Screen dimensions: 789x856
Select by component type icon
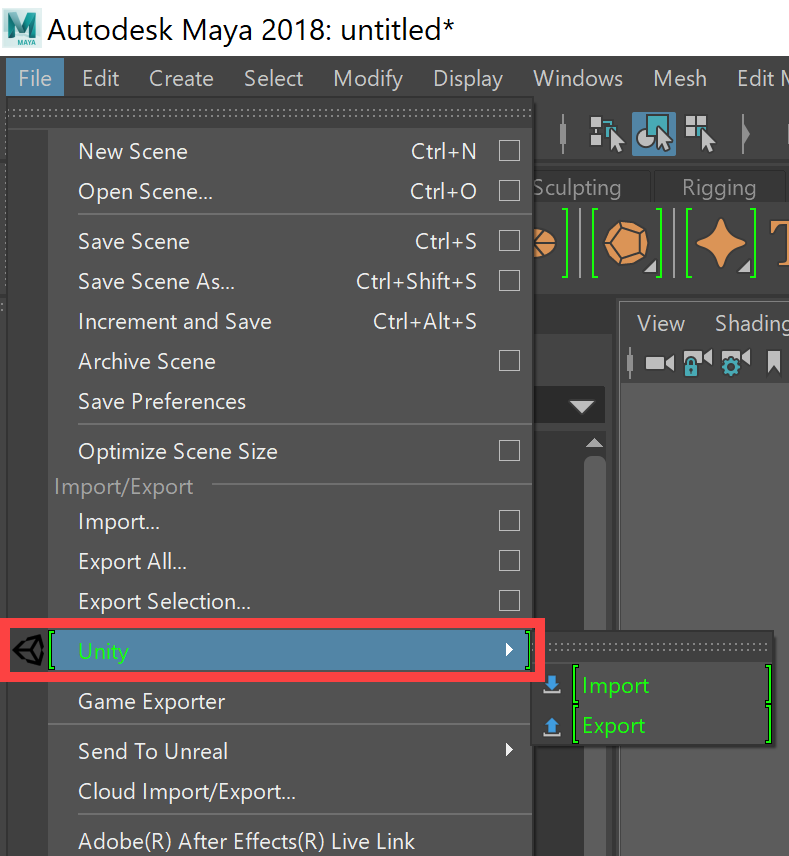click(x=700, y=134)
